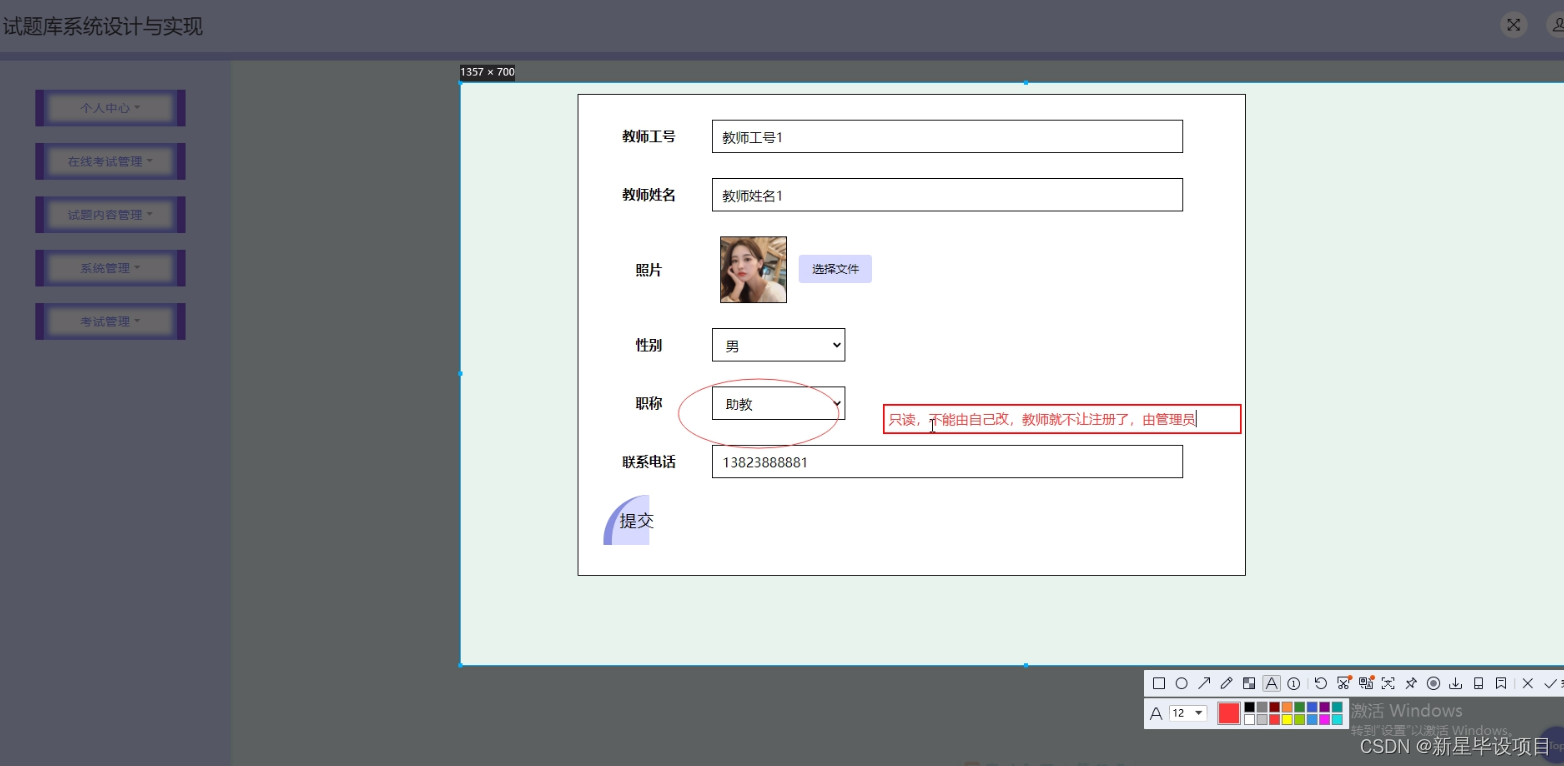Open the 在线考试管理 sidebar menu
The width and height of the screenshot is (1564, 766).
click(x=110, y=161)
